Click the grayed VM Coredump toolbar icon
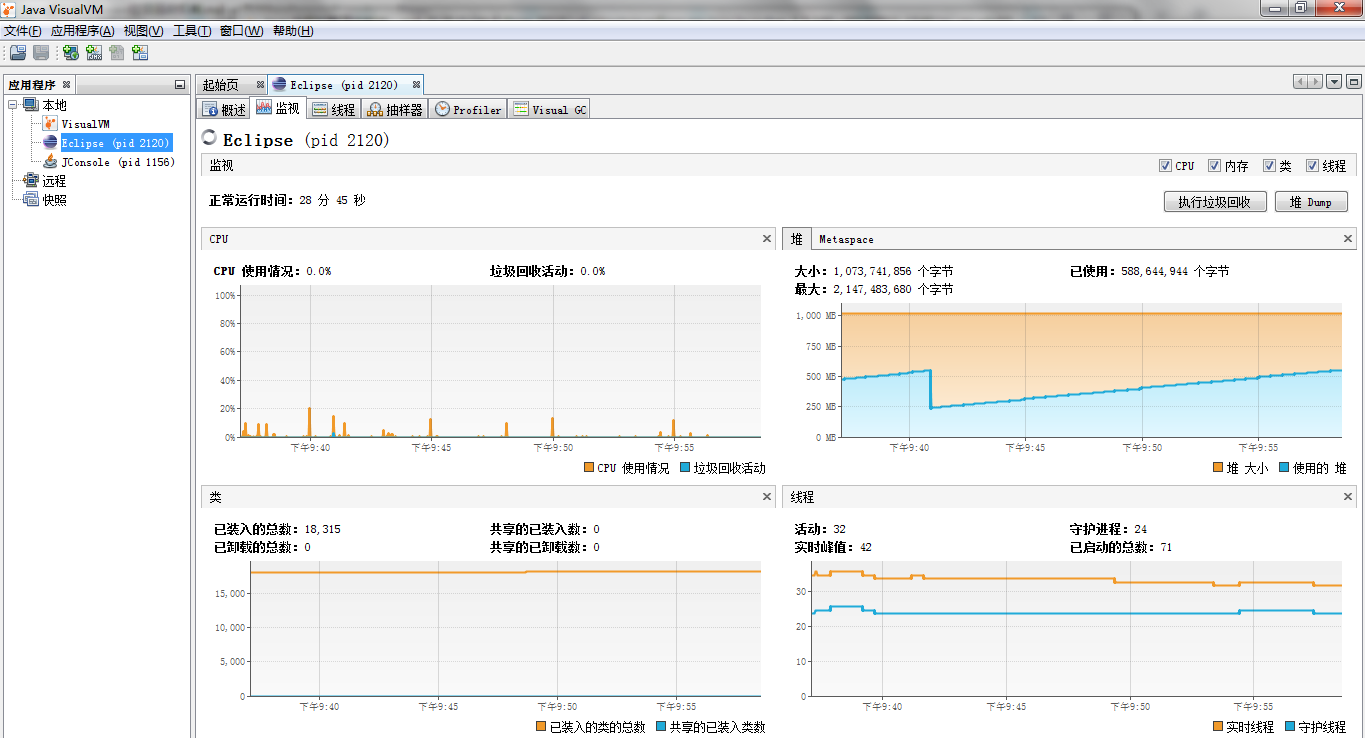This screenshot has height=738, width=1365. click(x=117, y=53)
